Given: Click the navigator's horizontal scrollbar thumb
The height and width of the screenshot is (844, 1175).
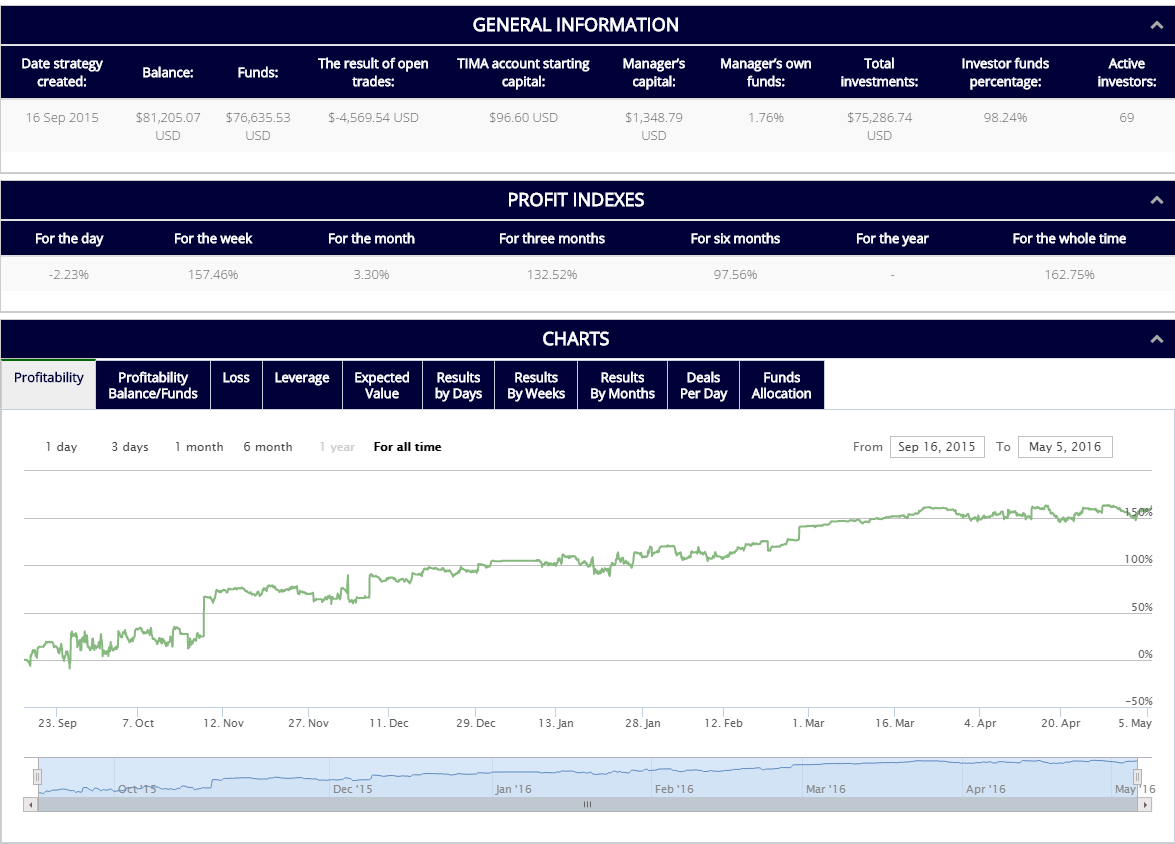Looking at the screenshot, I should [x=587, y=804].
